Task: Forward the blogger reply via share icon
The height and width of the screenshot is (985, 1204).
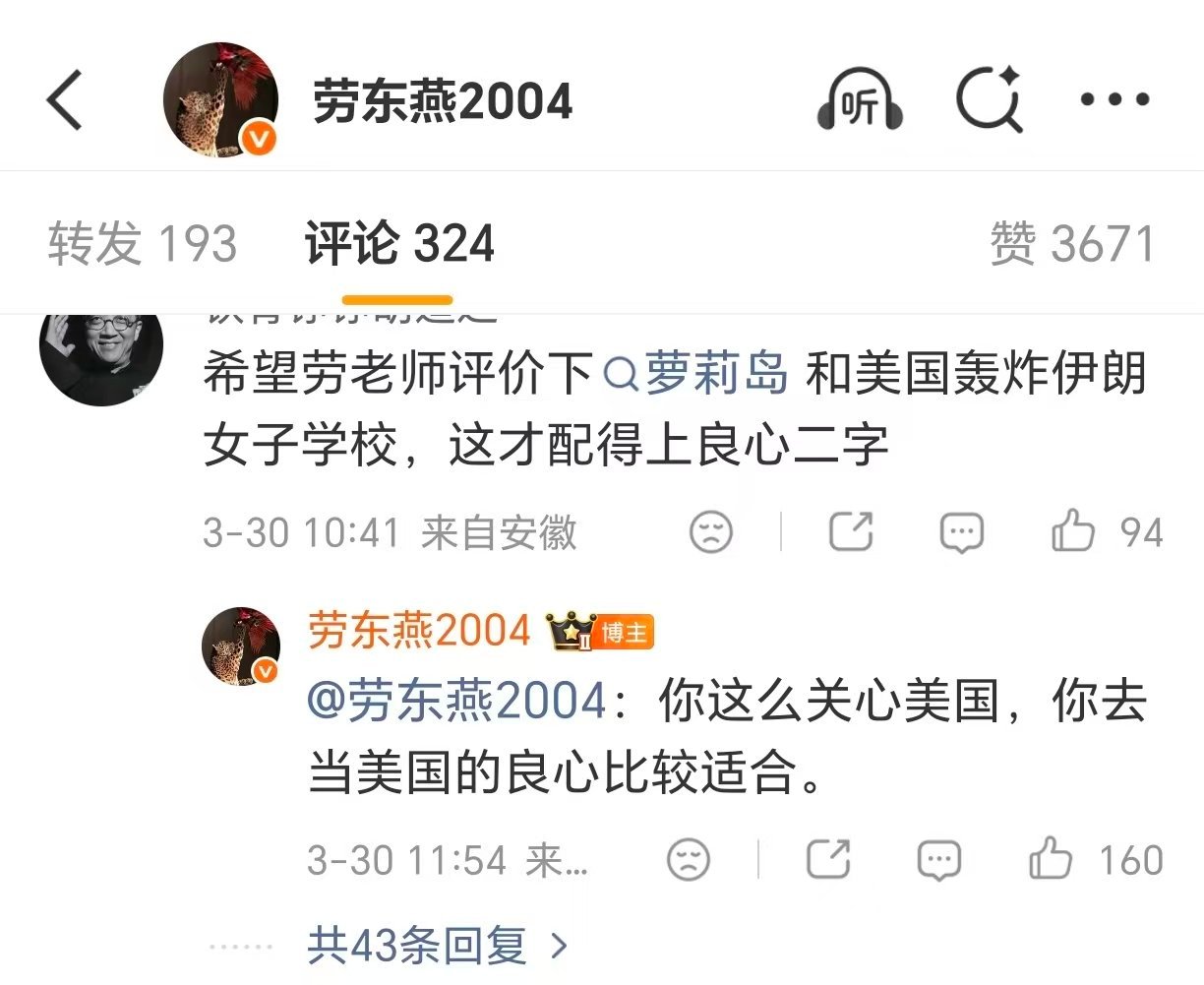Action: [828, 859]
